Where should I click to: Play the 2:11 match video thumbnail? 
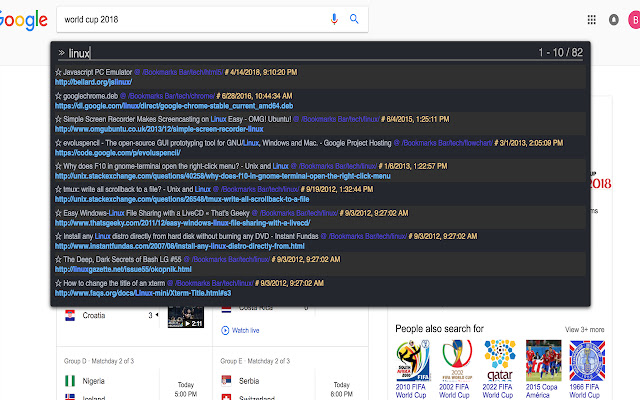186,317
